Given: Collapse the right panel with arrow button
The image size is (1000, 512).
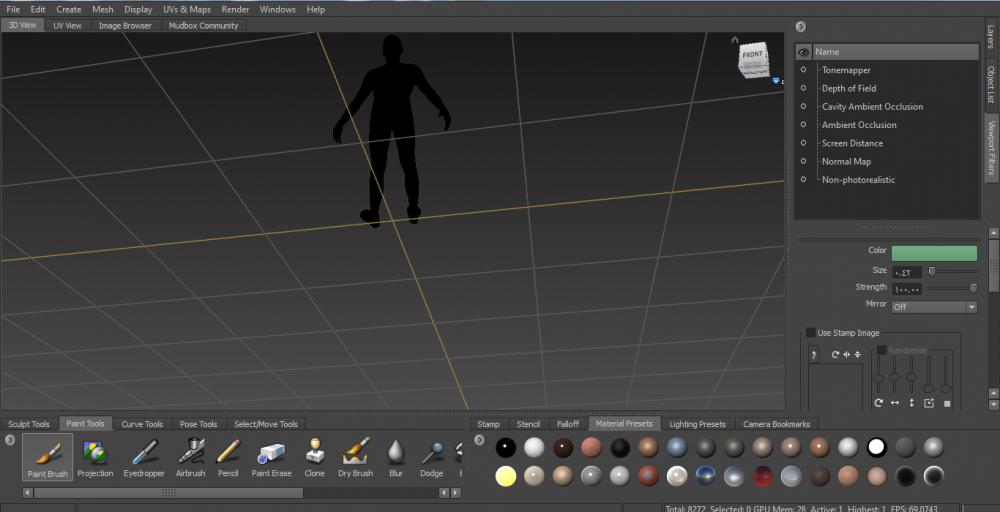Looking at the screenshot, I should tap(801, 27).
